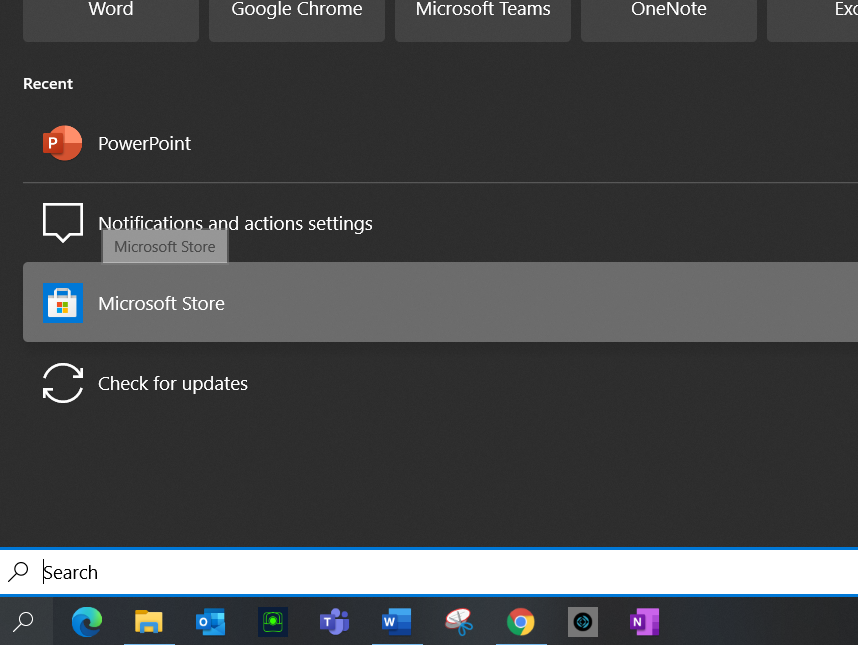Open the green camera app taskbar icon
This screenshot has height=645, width=858.
tap(273, 621)
